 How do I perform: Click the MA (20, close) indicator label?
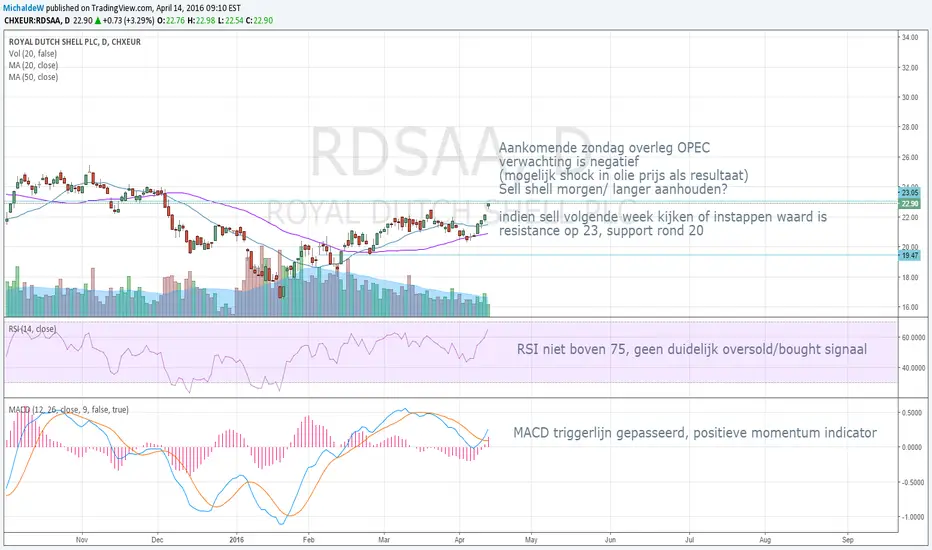pos(33,65)
